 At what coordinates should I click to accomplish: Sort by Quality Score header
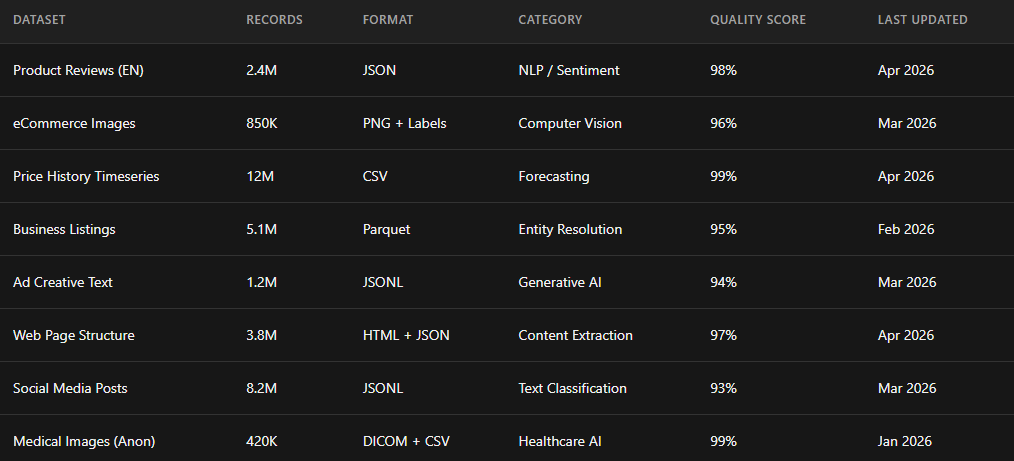click(757, 20)
